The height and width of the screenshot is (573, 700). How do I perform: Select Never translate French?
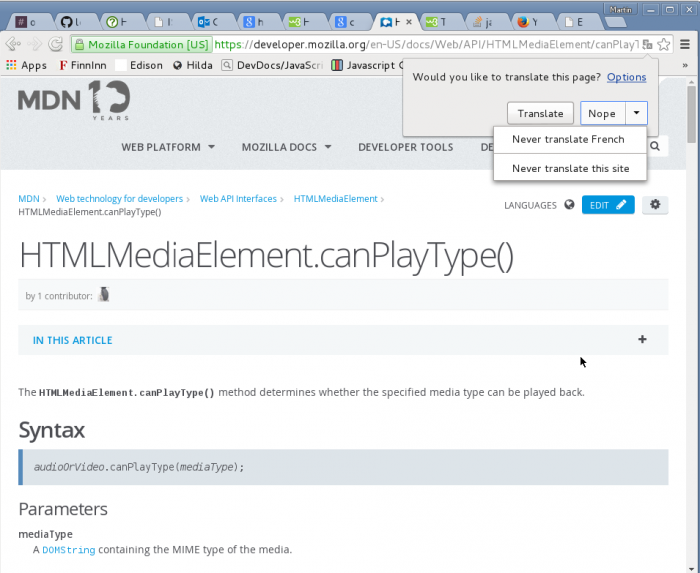click(568, 139)
